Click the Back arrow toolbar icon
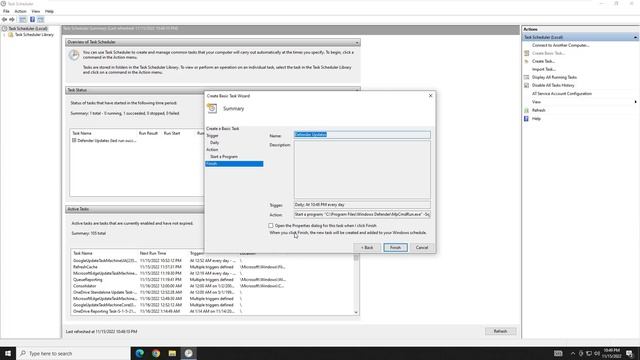The width and height of the screenshot is (640, 360). 4,20
